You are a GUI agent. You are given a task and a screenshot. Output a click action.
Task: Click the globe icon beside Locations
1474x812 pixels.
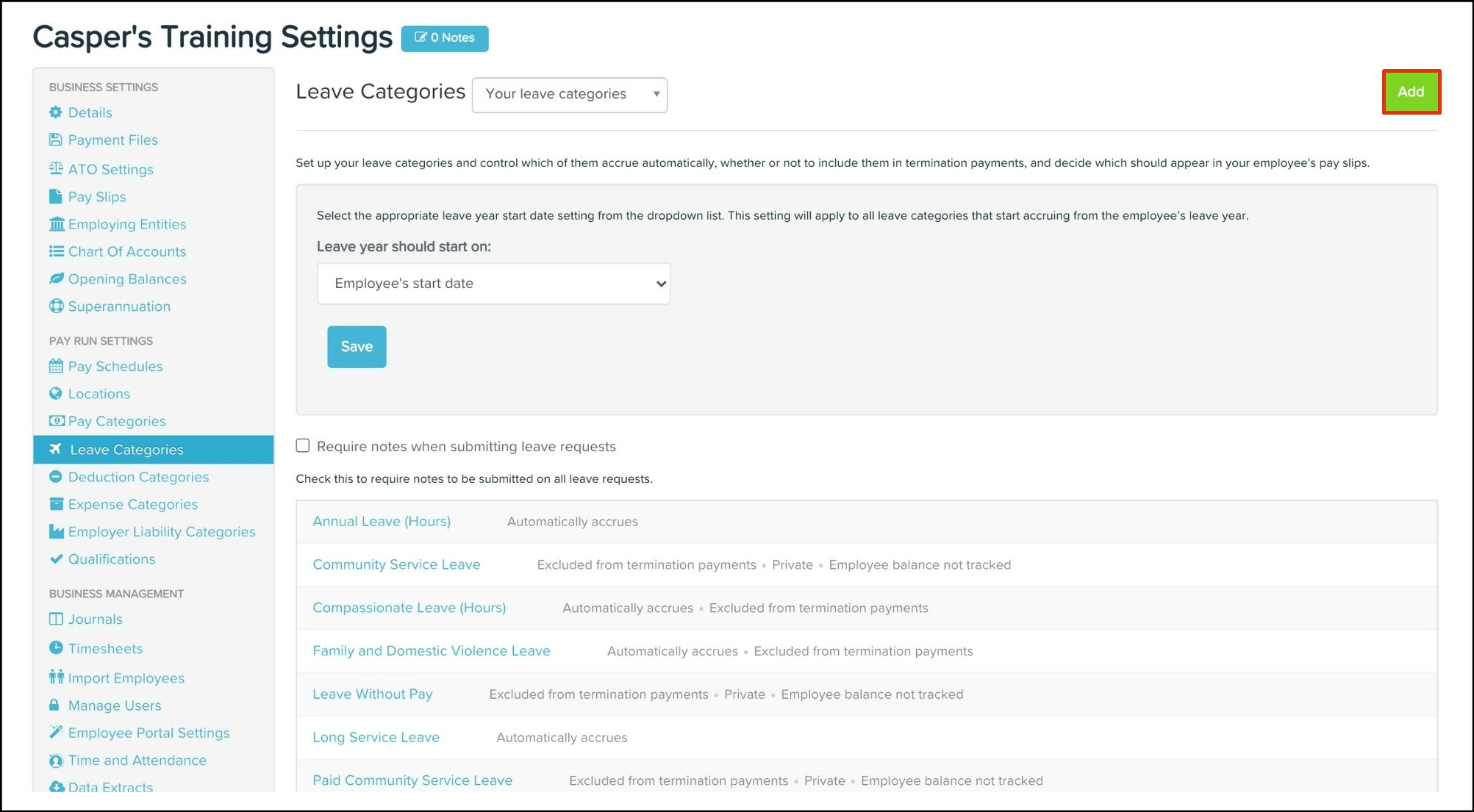point(56,394)
